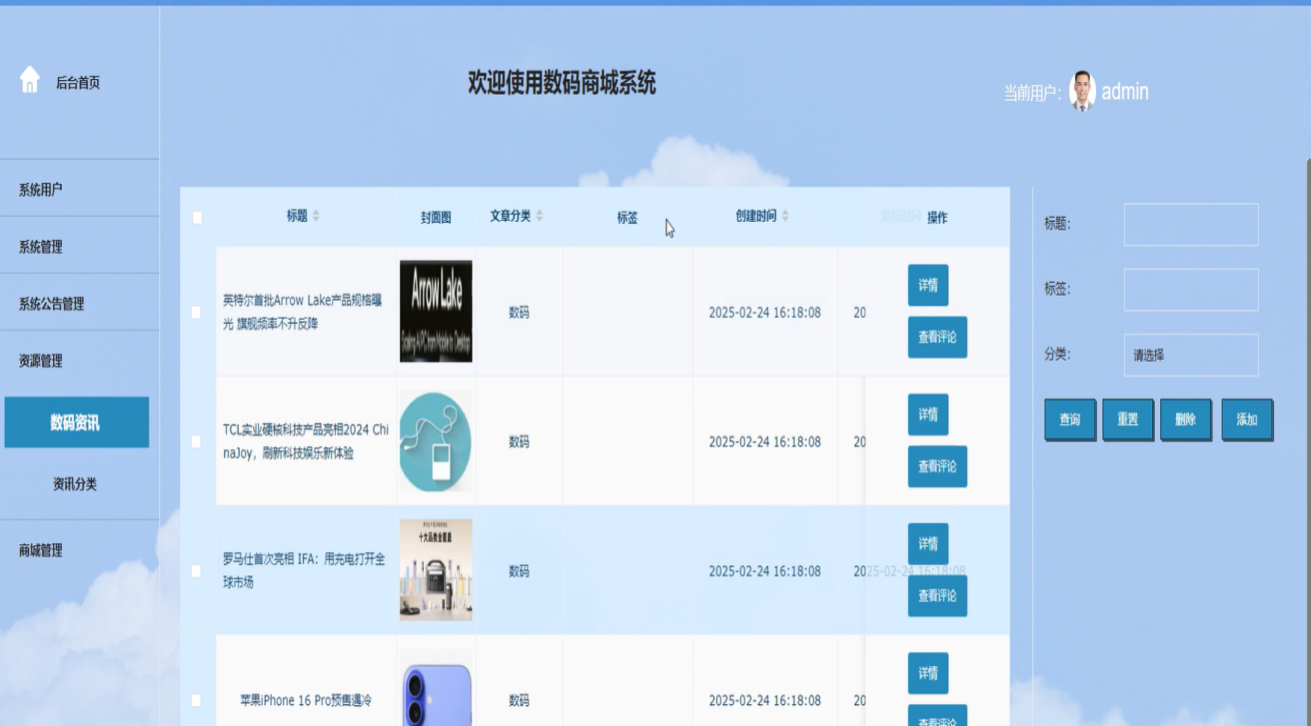Click the admin username text

pos(1125,92)
